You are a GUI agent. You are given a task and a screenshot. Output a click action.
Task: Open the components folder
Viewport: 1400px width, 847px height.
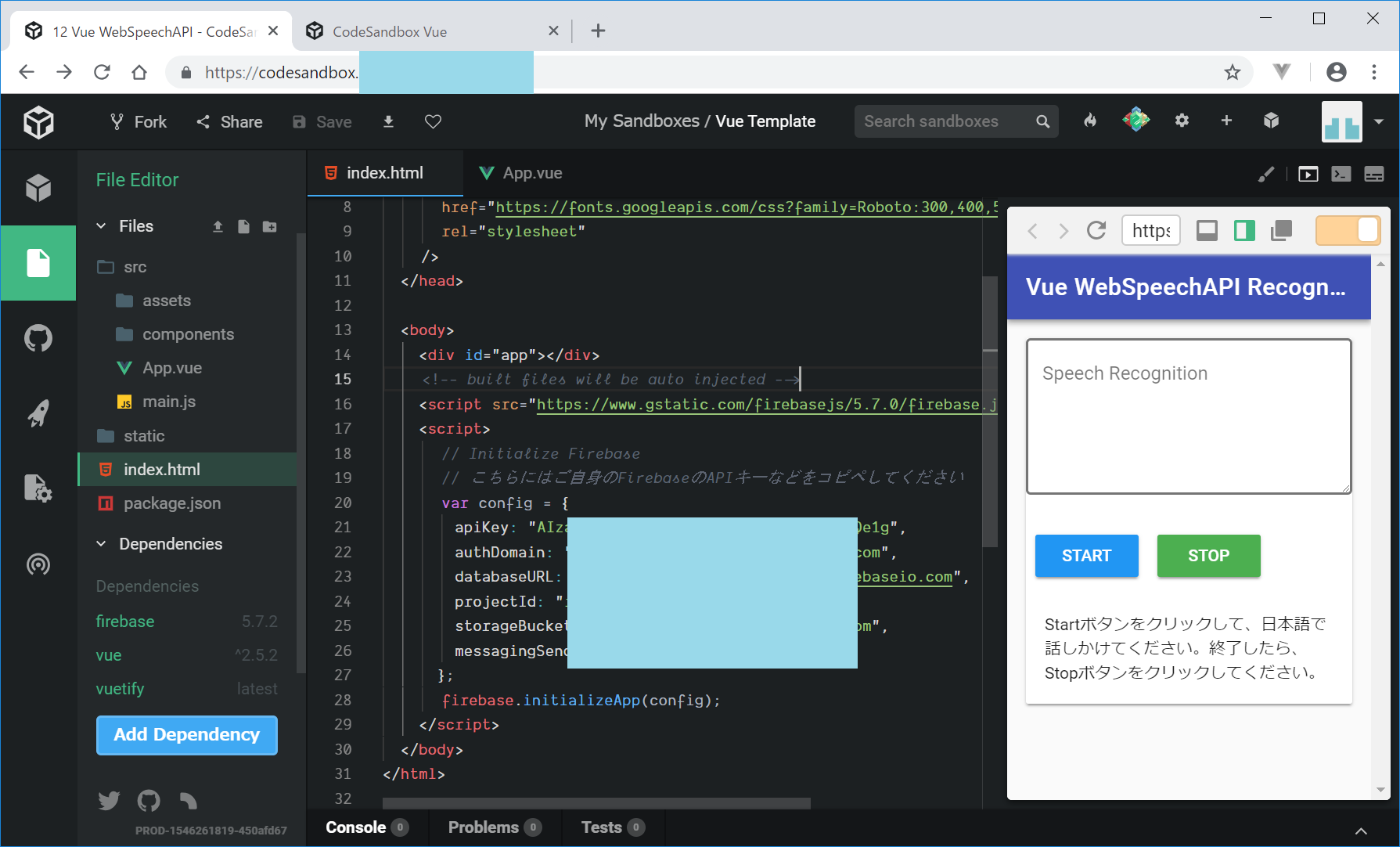(187, 334)
